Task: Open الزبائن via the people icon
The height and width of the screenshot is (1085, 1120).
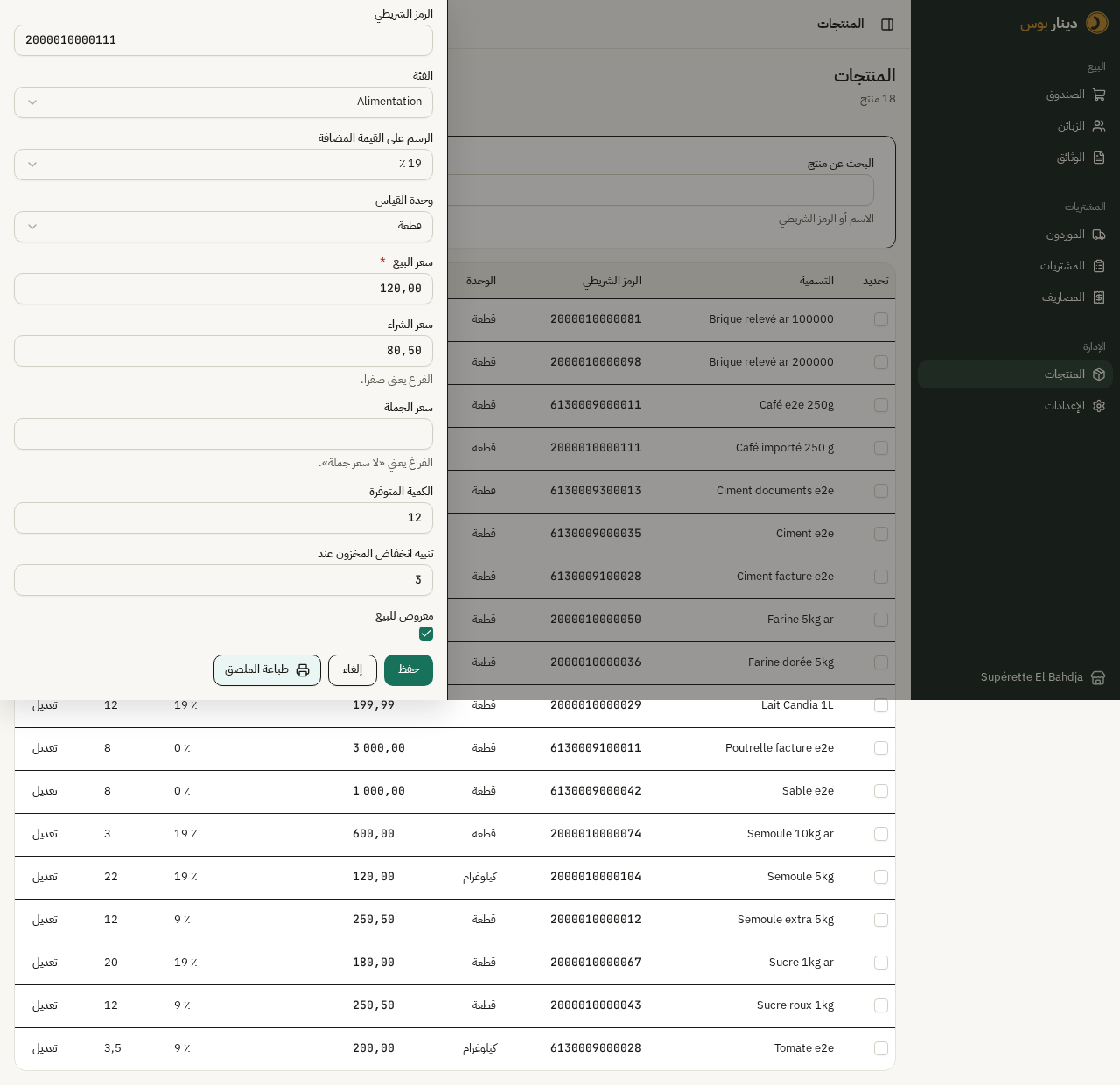Action: [1099, 126]
